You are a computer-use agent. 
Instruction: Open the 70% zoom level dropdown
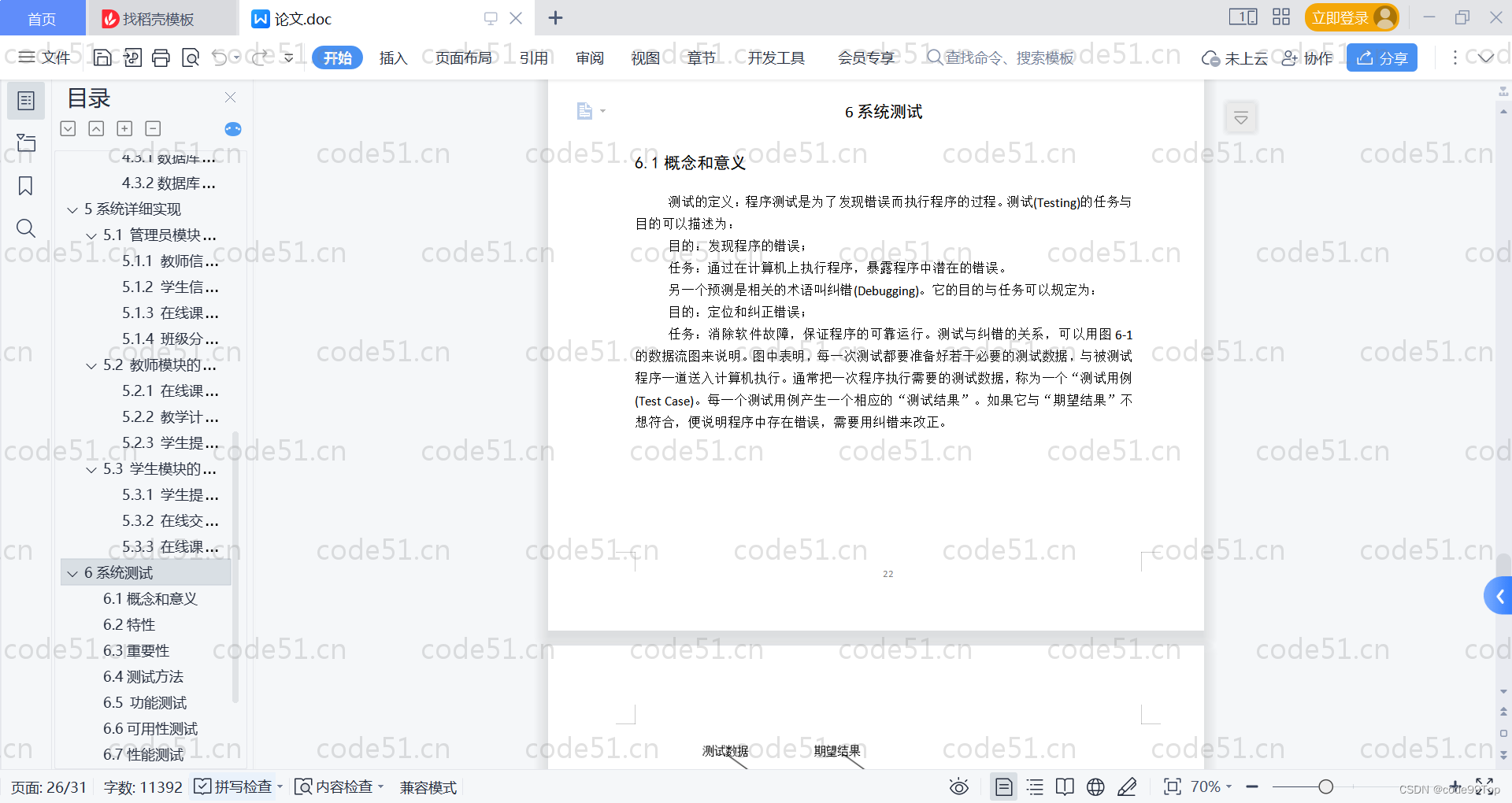[x=1211, y=786]
